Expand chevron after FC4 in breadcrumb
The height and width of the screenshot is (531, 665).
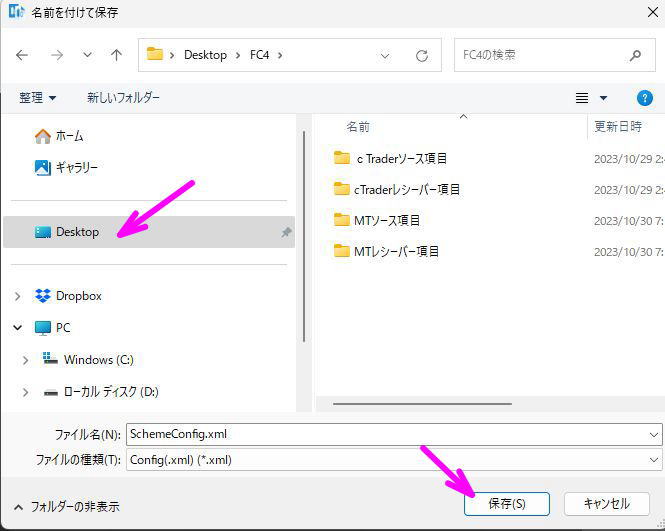pos(280,56)
